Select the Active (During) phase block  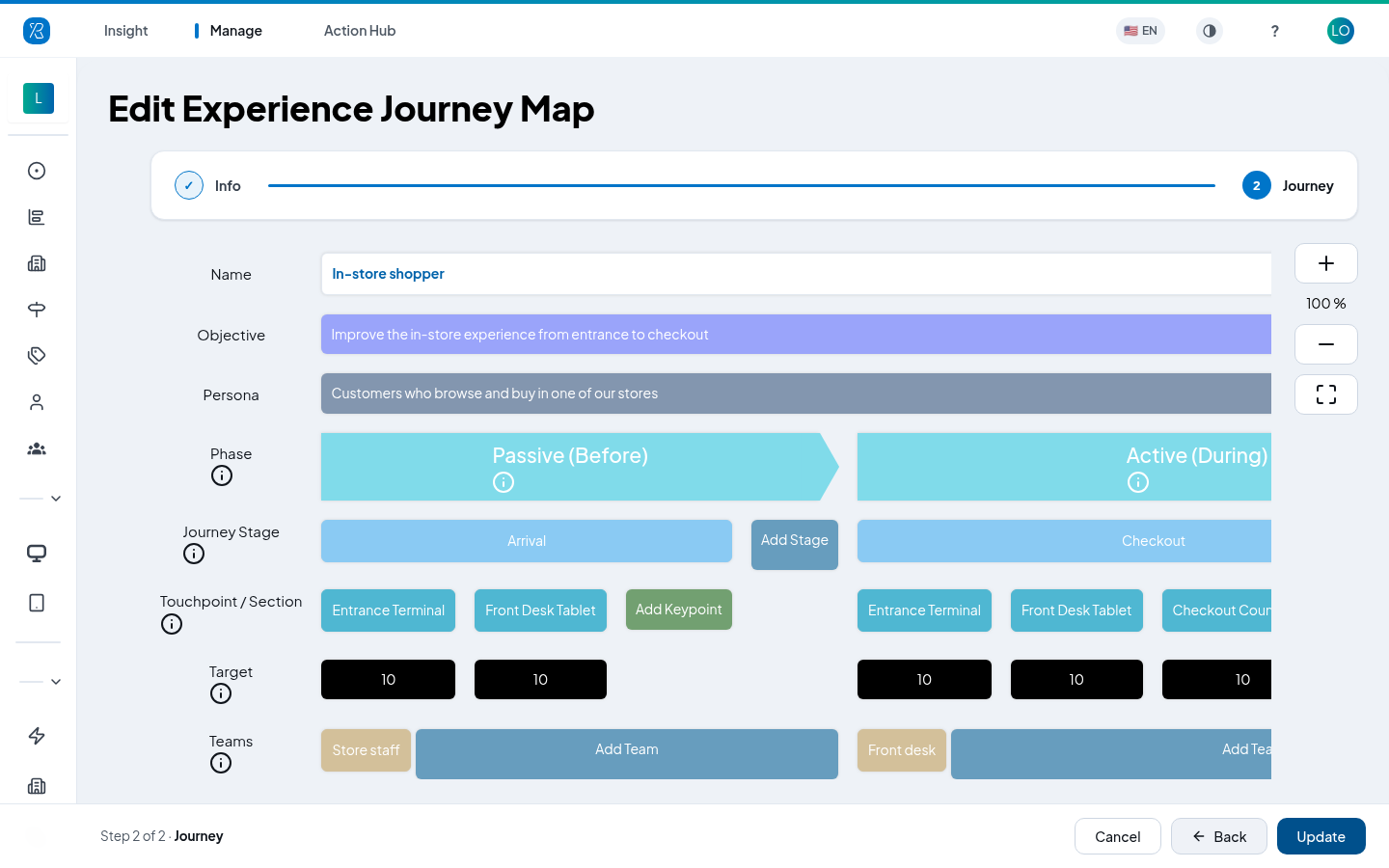(1065, 467)
